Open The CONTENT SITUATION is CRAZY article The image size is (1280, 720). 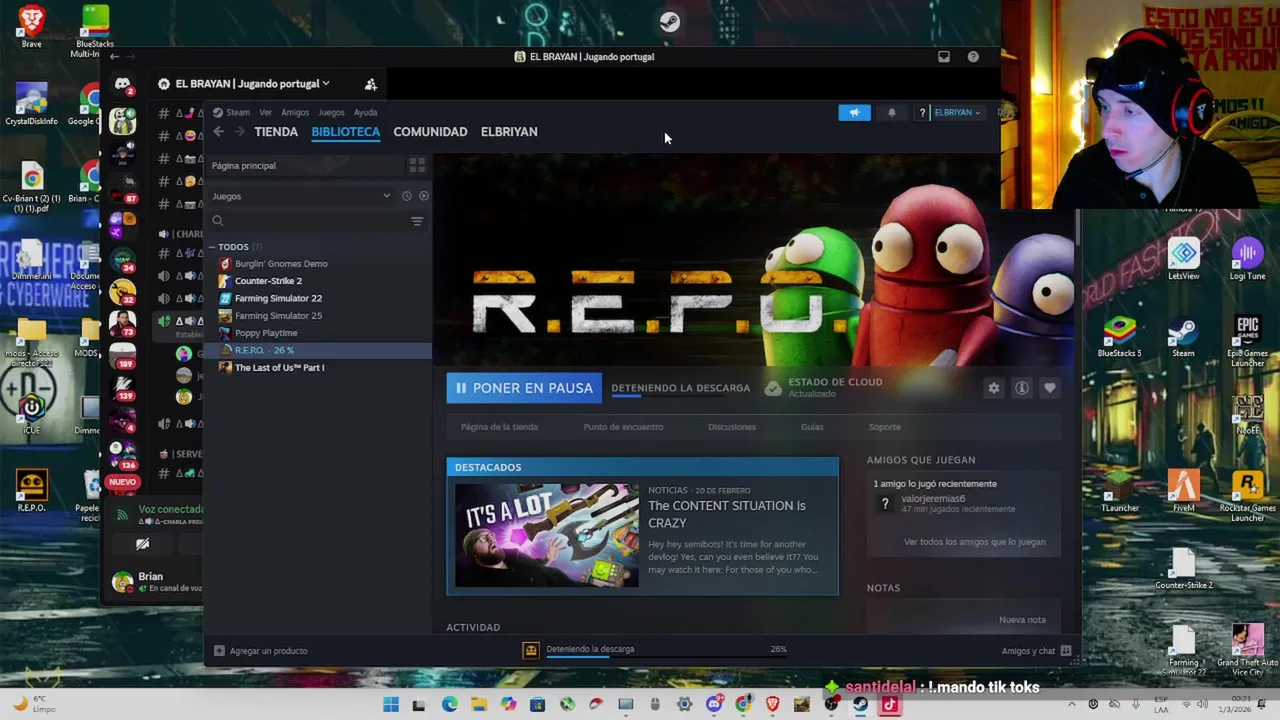click(727, 514)
